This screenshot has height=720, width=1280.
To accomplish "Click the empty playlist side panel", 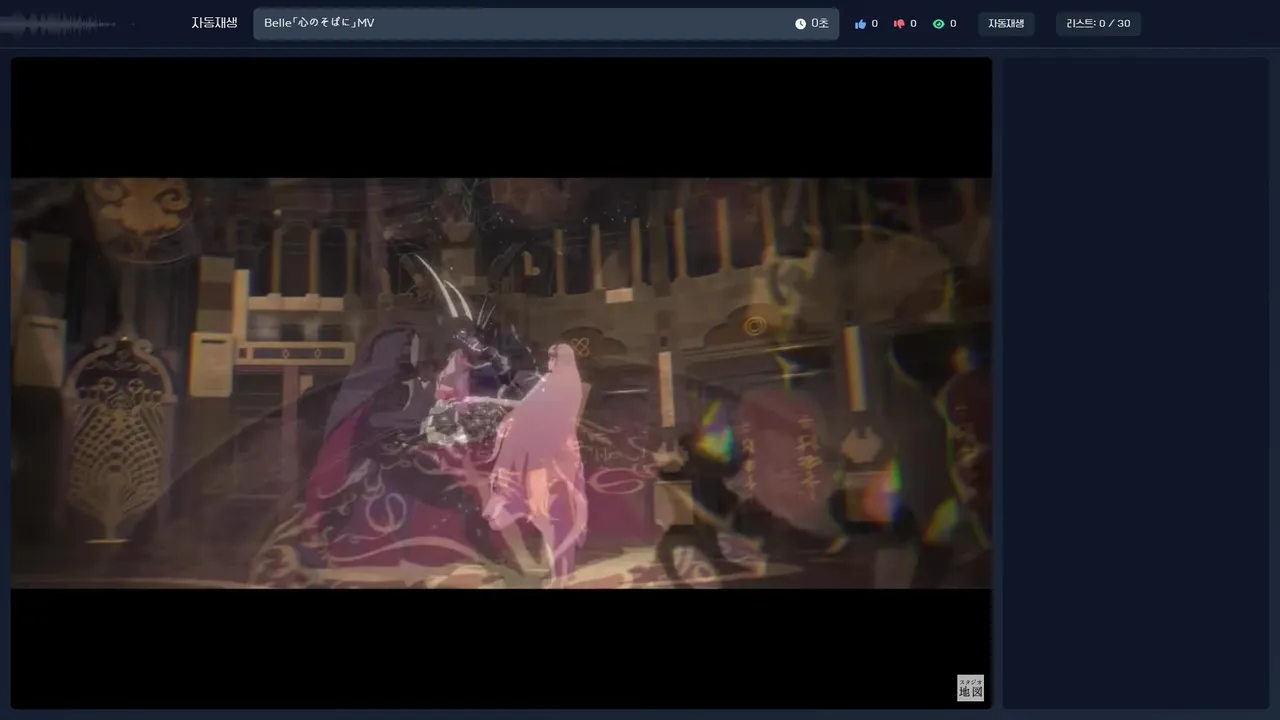I will click(x=1136, y=383).
